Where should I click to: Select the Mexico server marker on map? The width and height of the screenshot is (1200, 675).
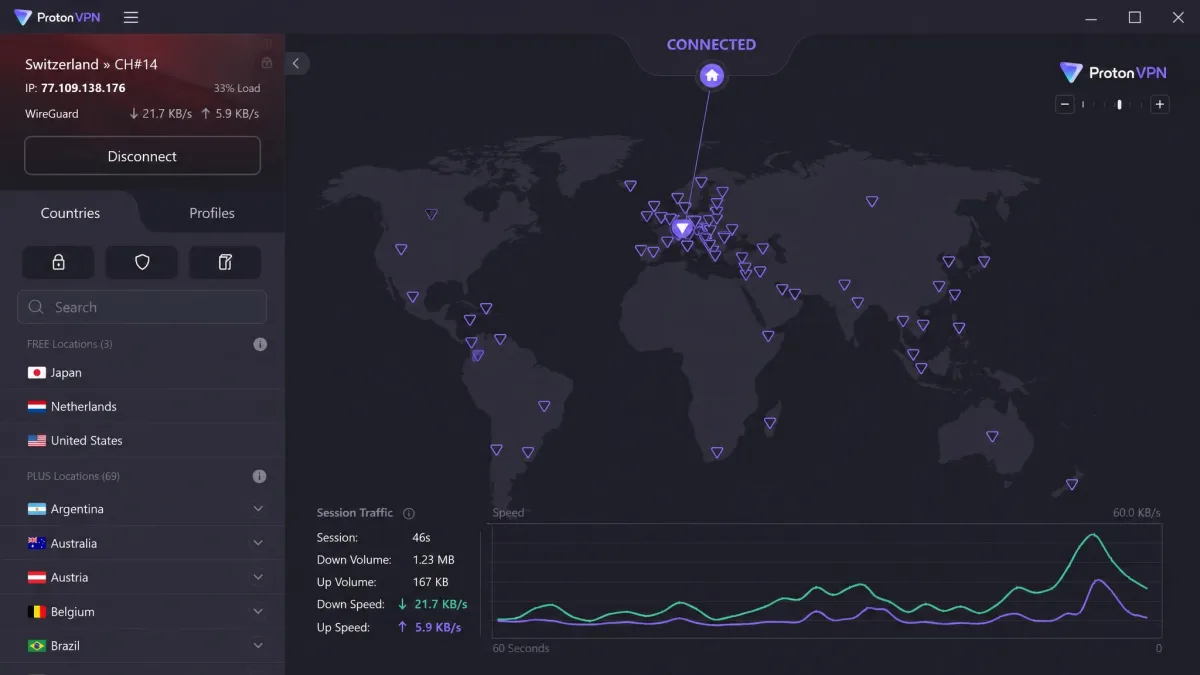412,297
